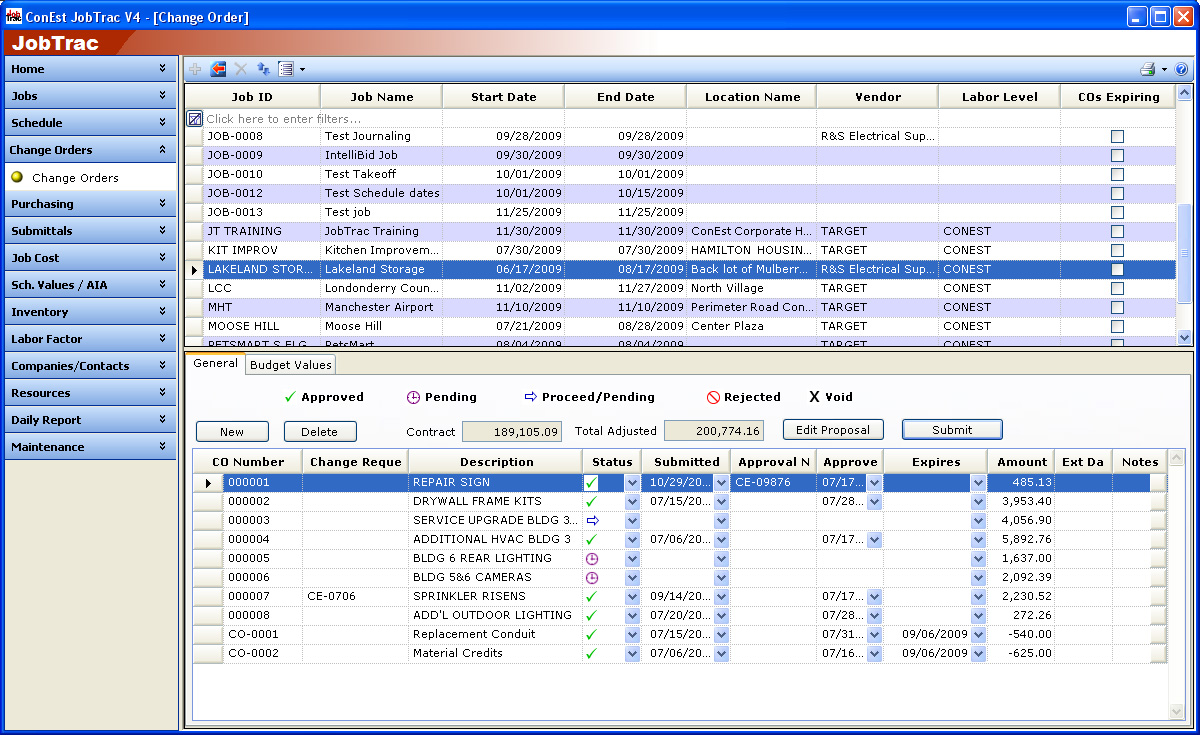Viewport: 1200px width, 735px height.
Task: Open the Back navigation arrow icon
Action: coord(217,69)
